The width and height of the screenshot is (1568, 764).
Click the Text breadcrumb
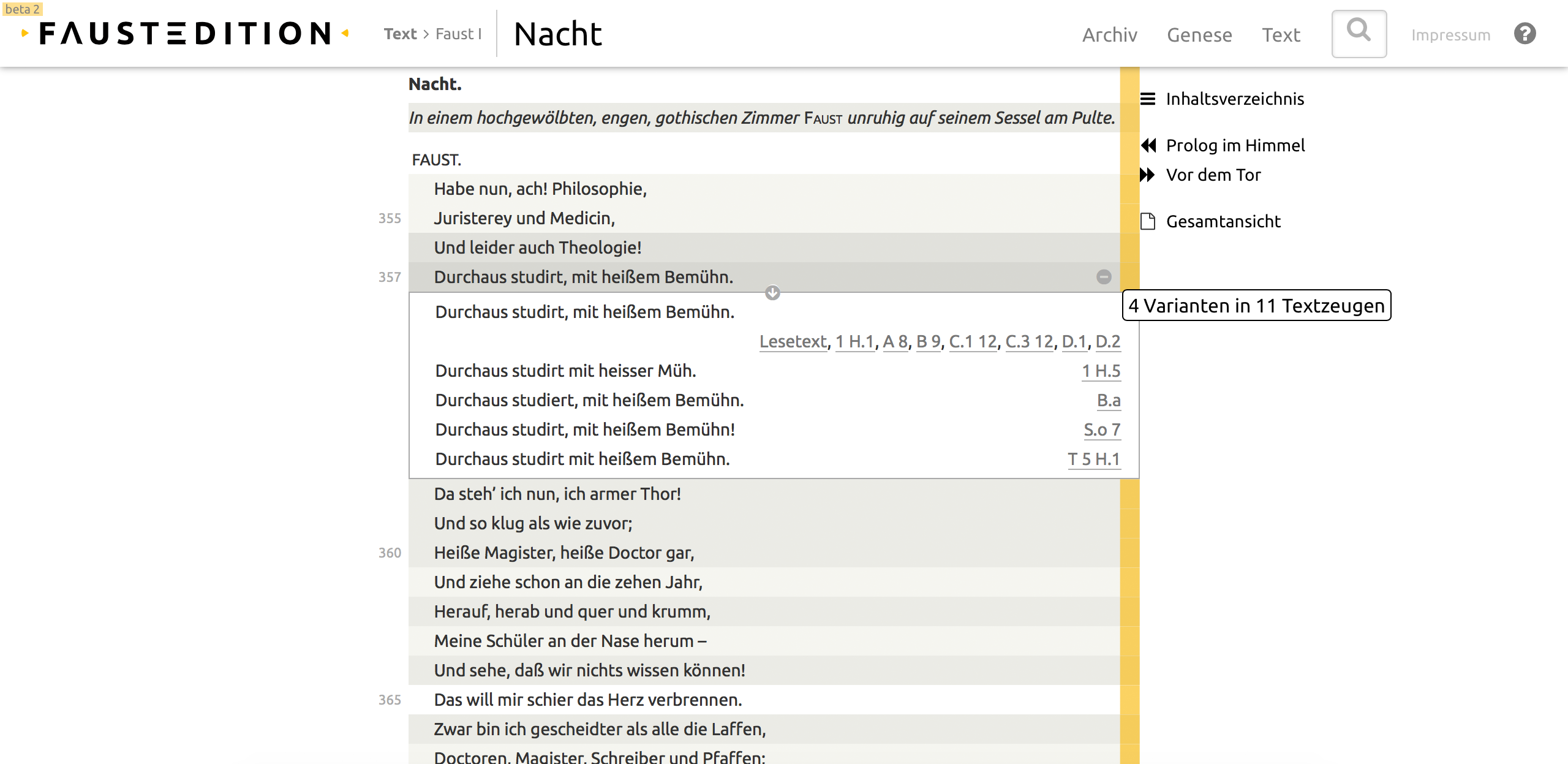click(x=401, y=34)
